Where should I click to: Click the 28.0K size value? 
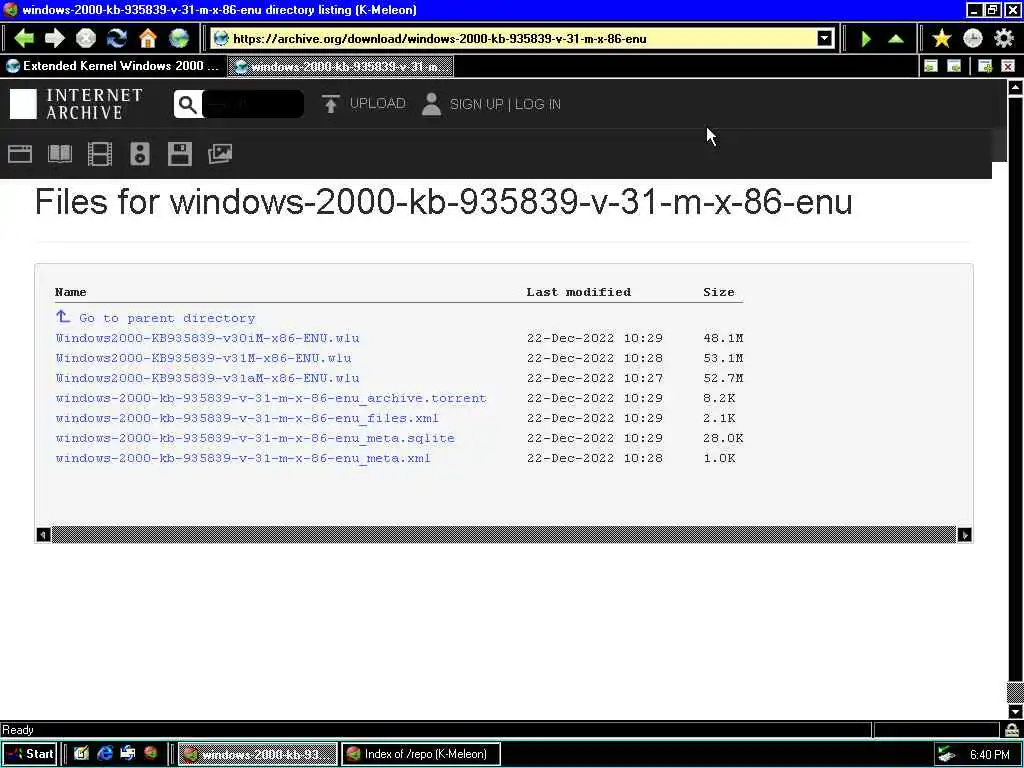[723, 438]
